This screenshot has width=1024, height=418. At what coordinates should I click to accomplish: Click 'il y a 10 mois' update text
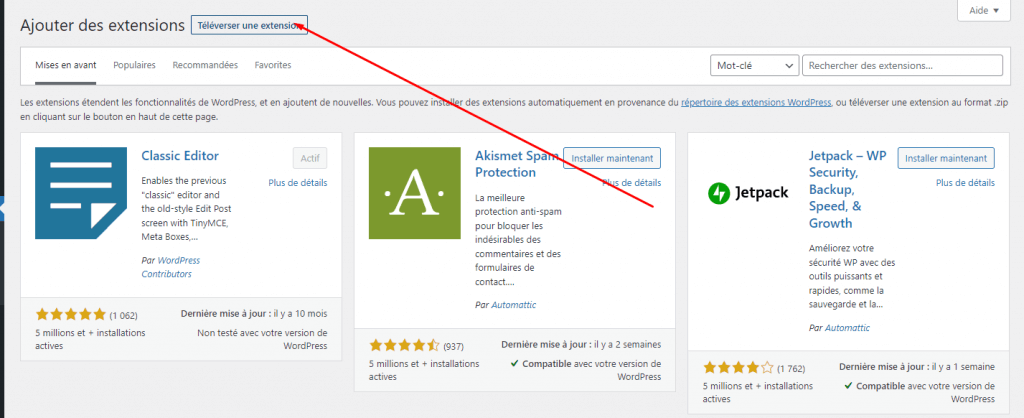[299, 314]
